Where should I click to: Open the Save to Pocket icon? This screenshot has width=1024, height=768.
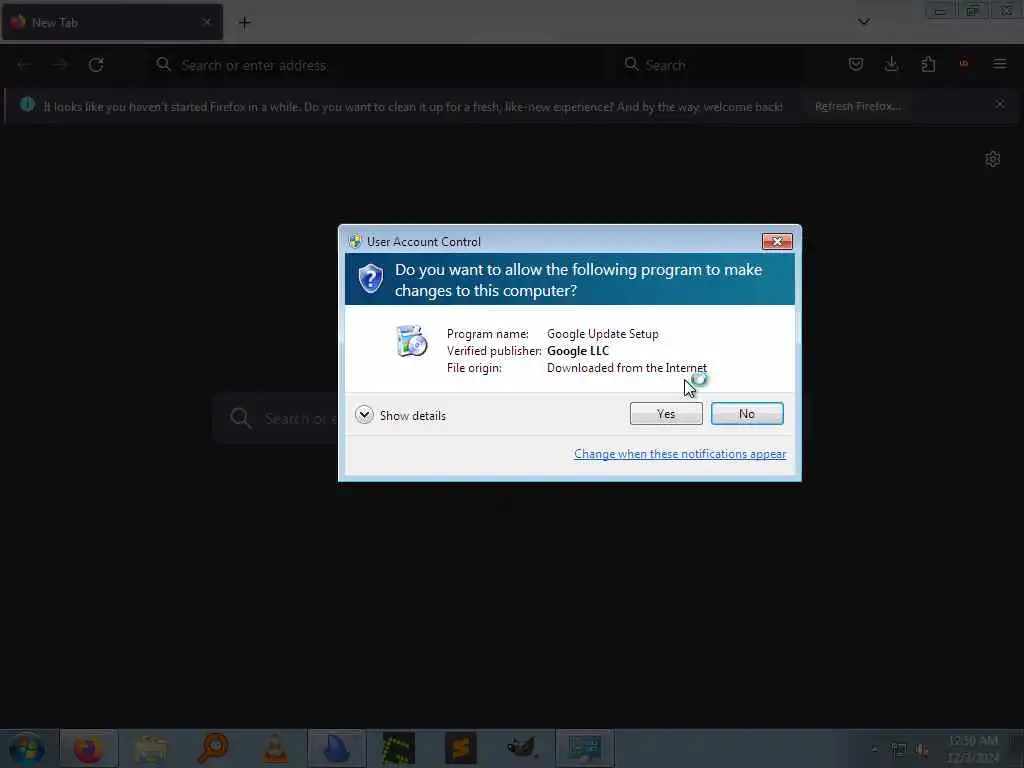pos(856,64)
